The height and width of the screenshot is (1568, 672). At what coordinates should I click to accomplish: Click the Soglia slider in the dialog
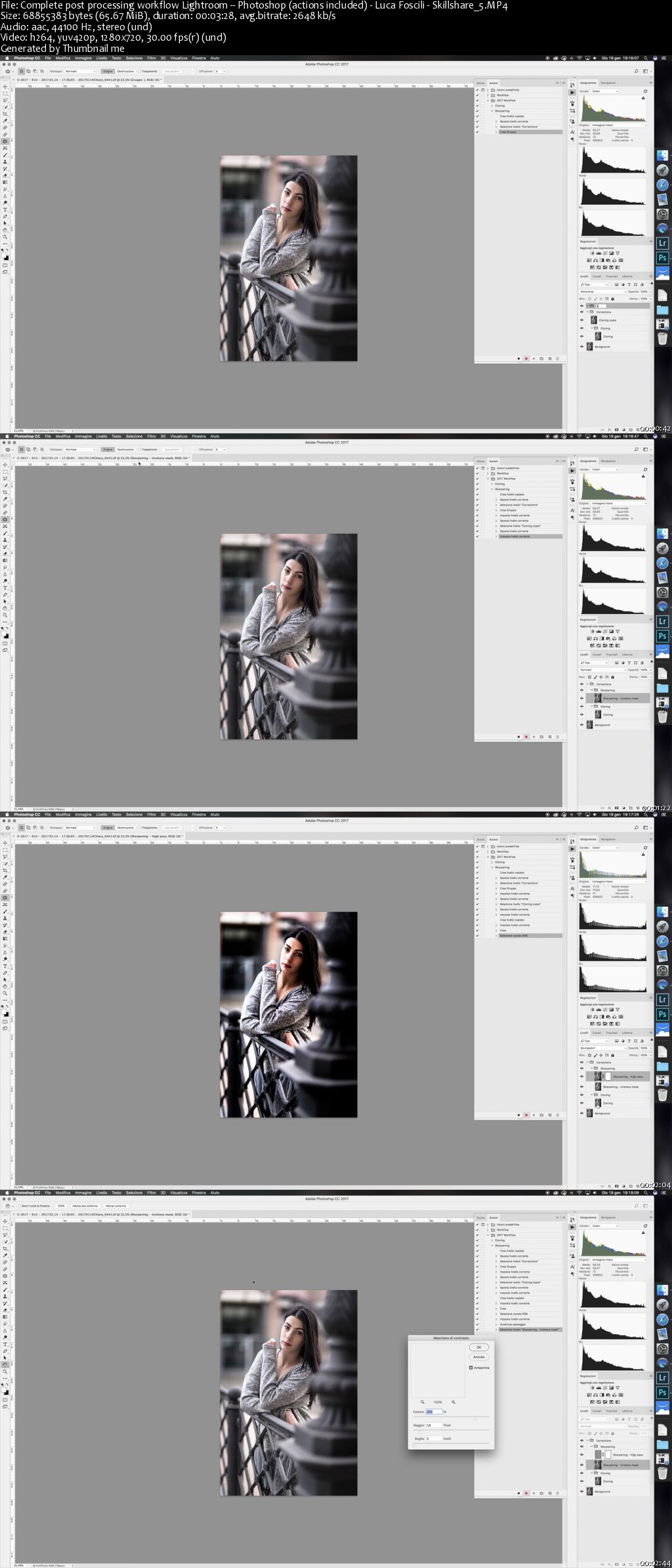pyautogui.click(x=451, y=1445)
